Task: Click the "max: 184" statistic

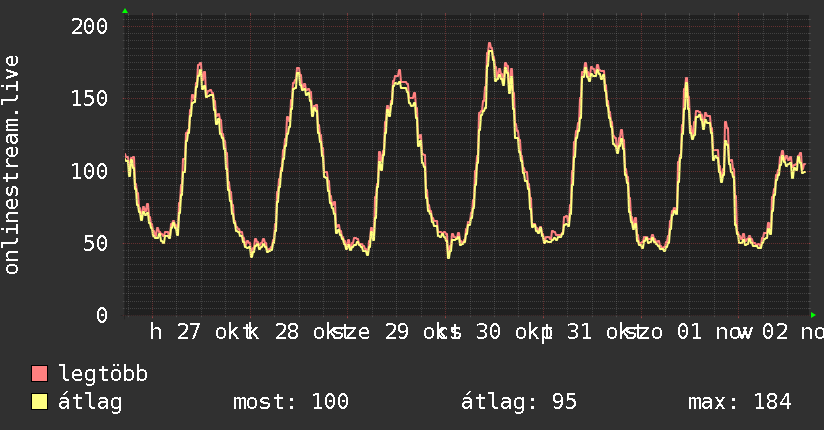Action: 740,402
